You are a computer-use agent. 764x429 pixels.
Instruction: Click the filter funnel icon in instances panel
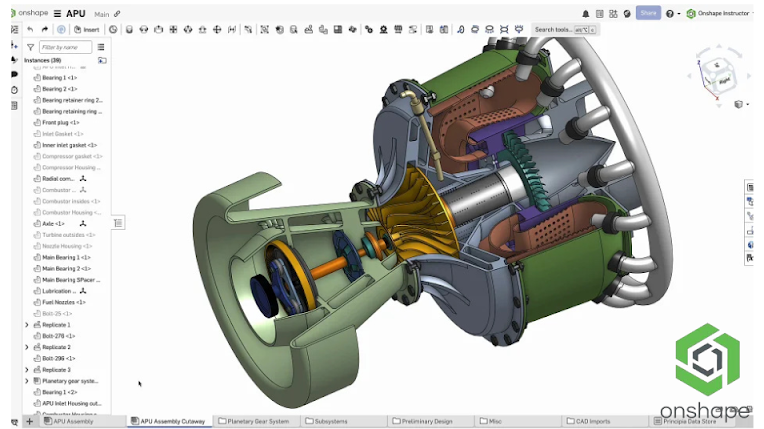click(x=30, y=47)
